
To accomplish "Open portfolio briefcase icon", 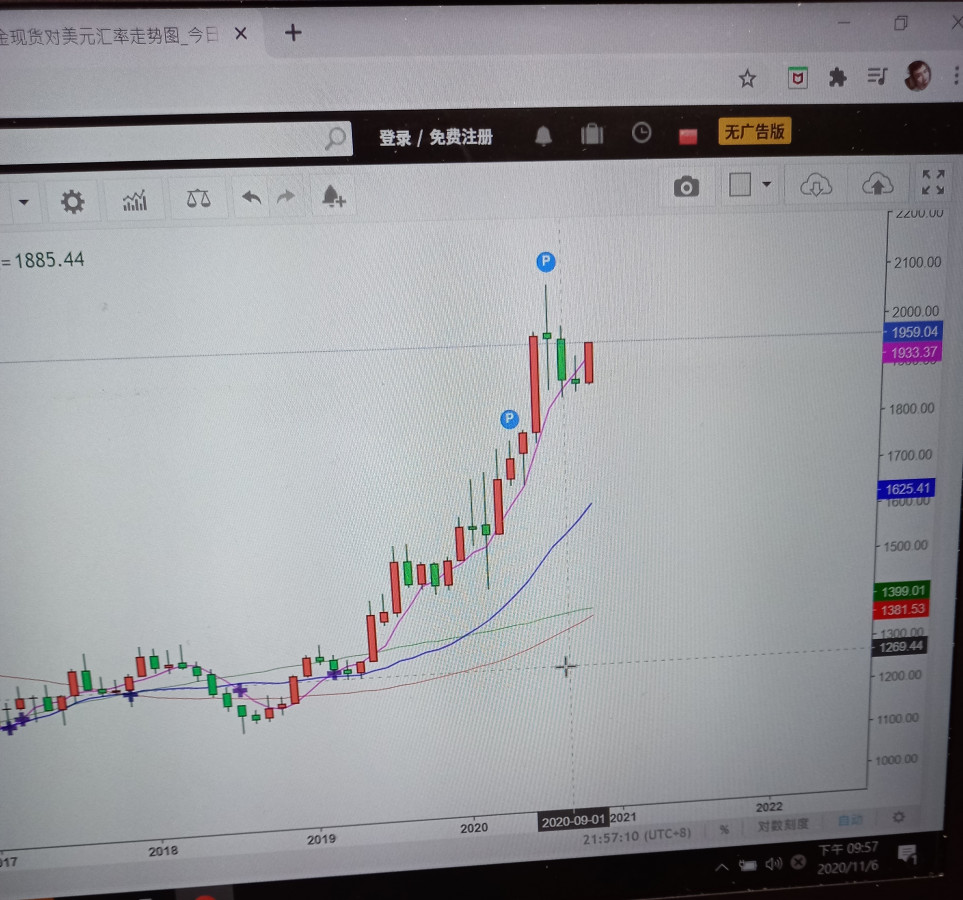I will (592, 133).
